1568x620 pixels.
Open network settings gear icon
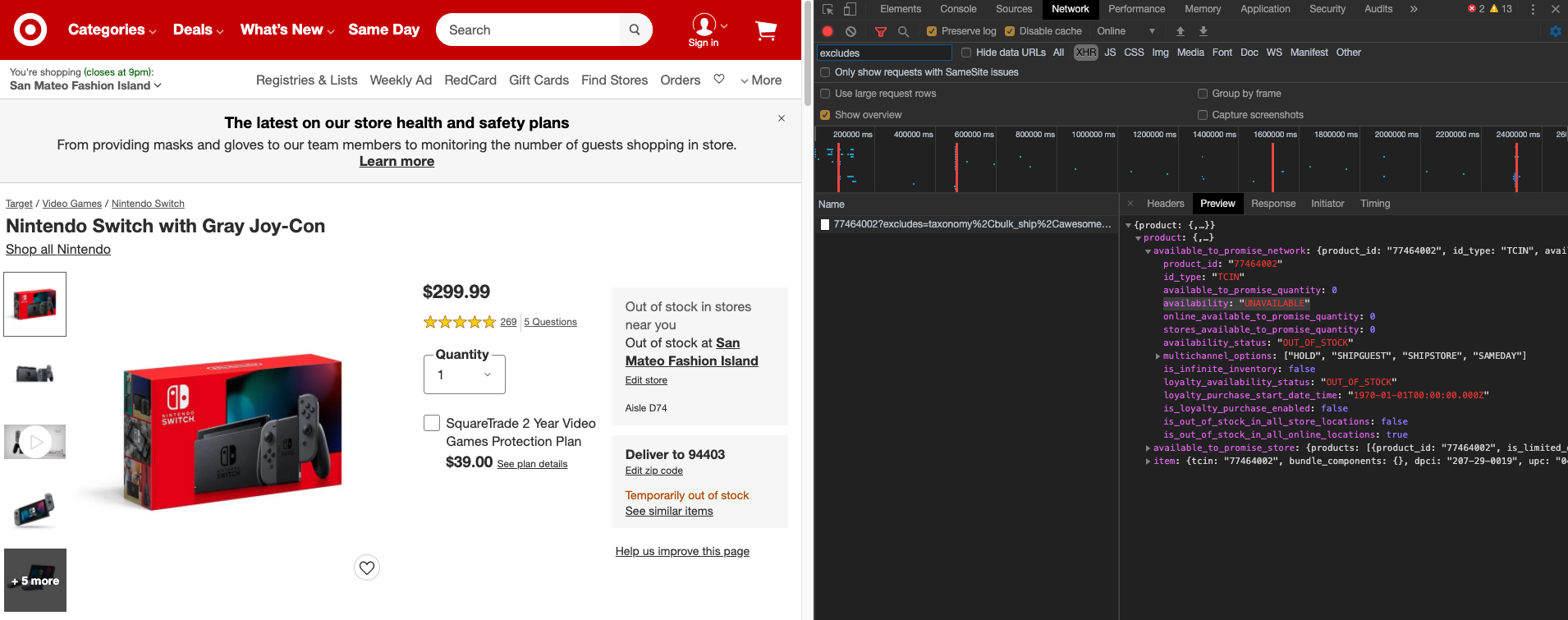(1555, 31)
